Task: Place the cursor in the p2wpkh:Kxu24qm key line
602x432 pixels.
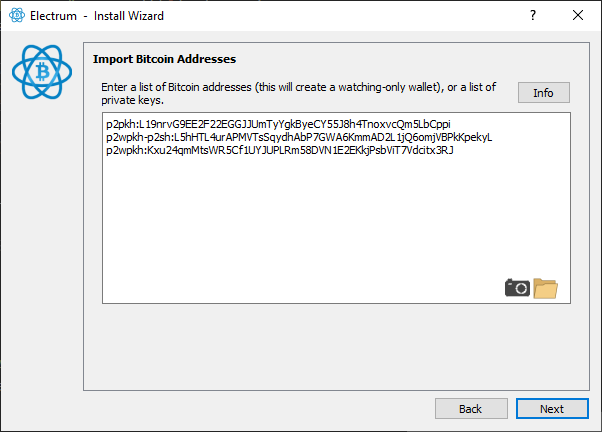Action: click(x=280, y=150)
